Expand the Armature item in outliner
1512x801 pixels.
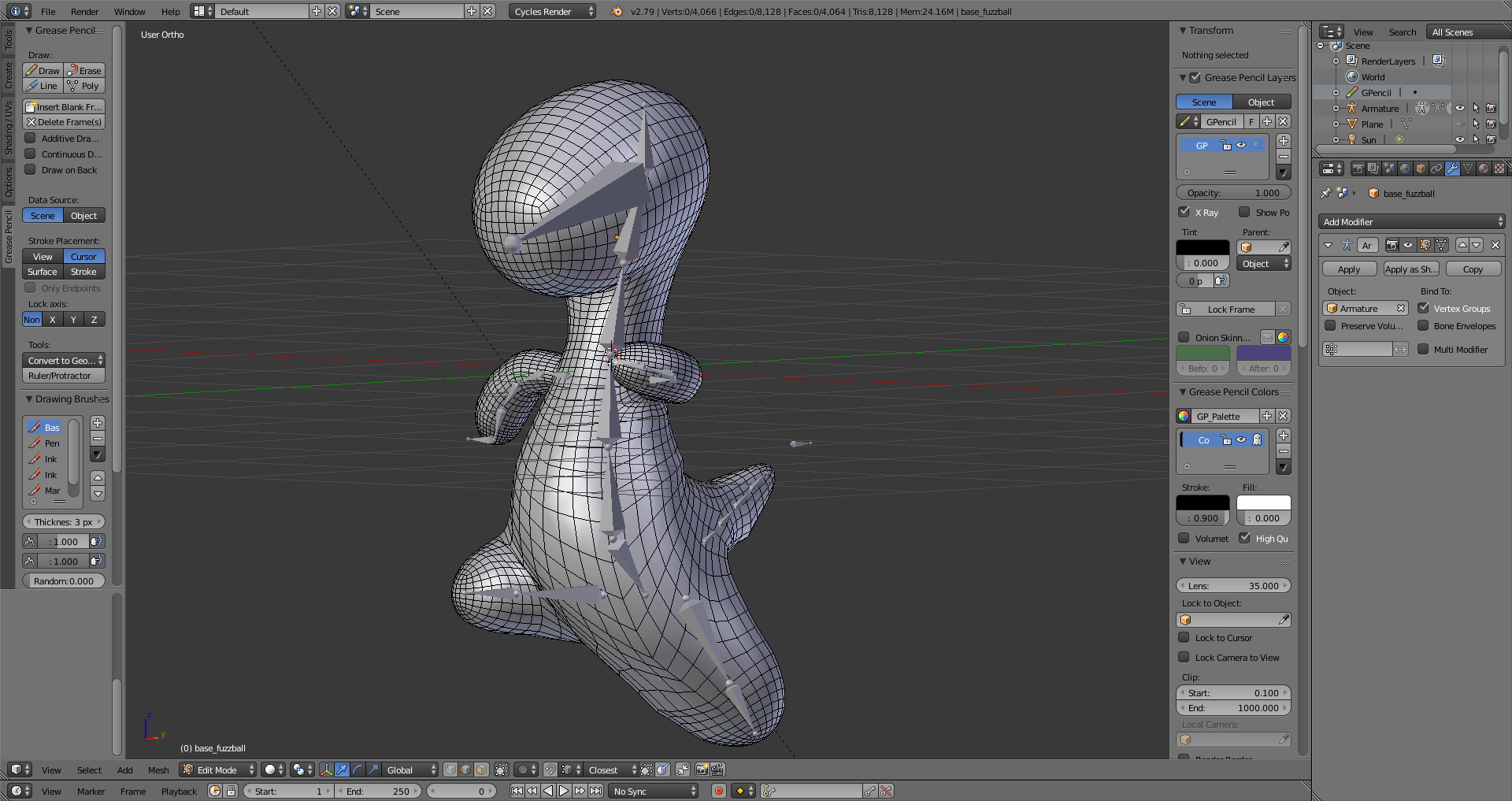(1336, 108)
